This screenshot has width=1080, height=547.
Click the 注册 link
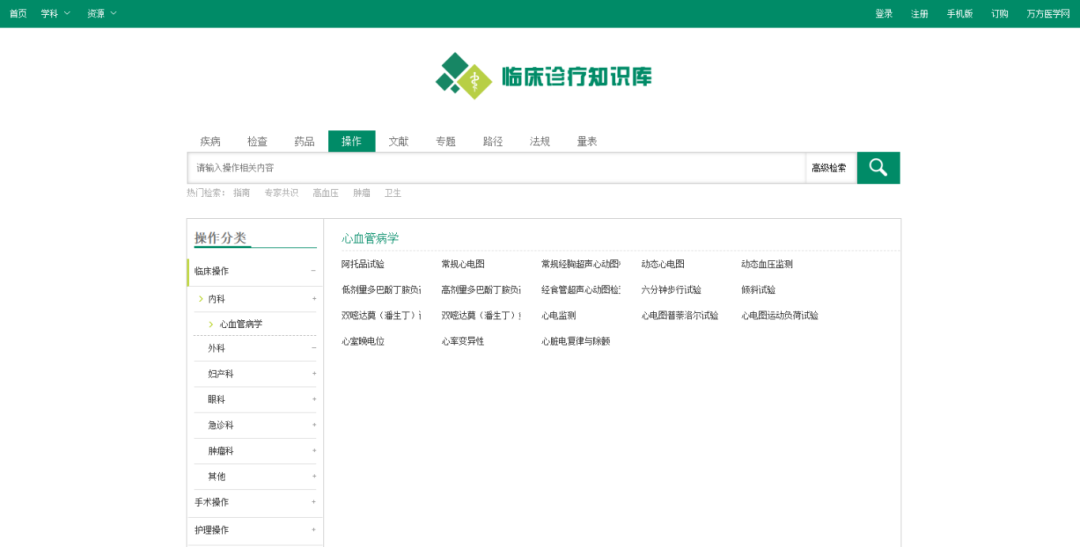[920, 13]
